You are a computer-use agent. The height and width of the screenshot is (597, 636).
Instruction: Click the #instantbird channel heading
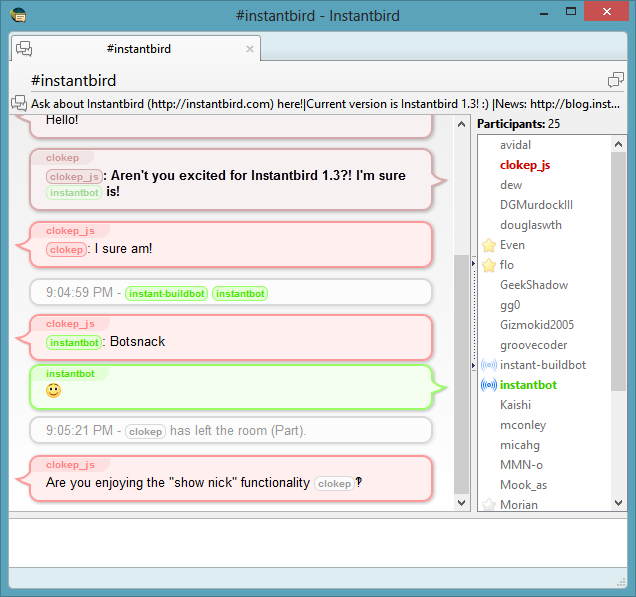(73, 80)
